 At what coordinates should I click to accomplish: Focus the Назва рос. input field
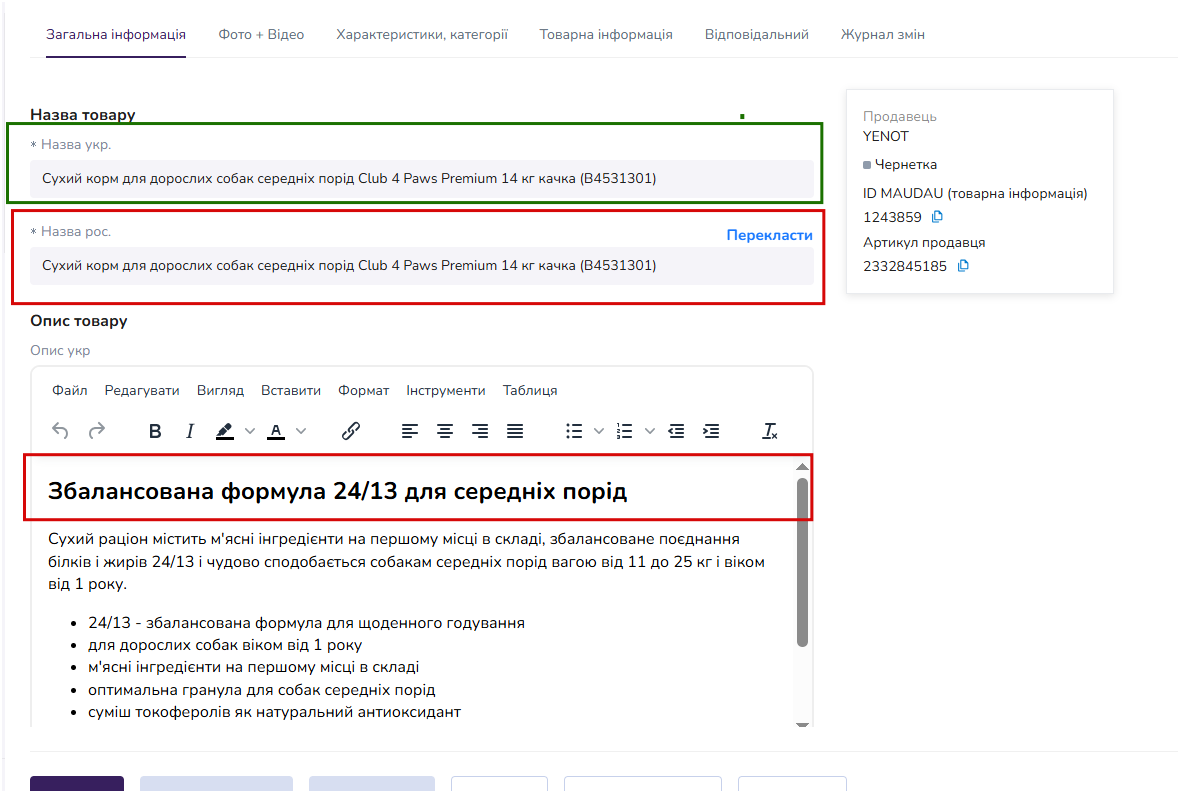(x=421, y=266)
